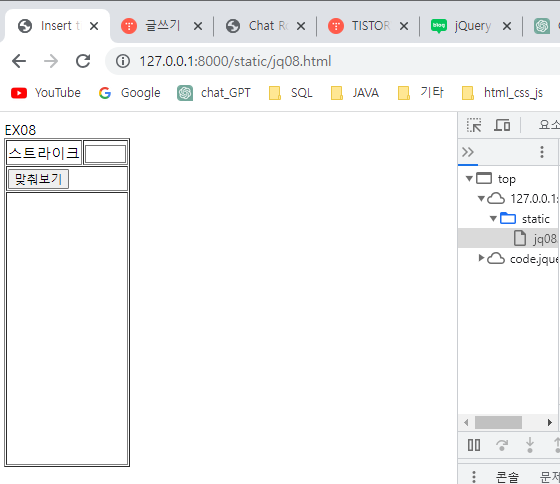The image size is (560, 484).
Task: Open the SQL bookmark folder
Action: [x=290, y=93]
